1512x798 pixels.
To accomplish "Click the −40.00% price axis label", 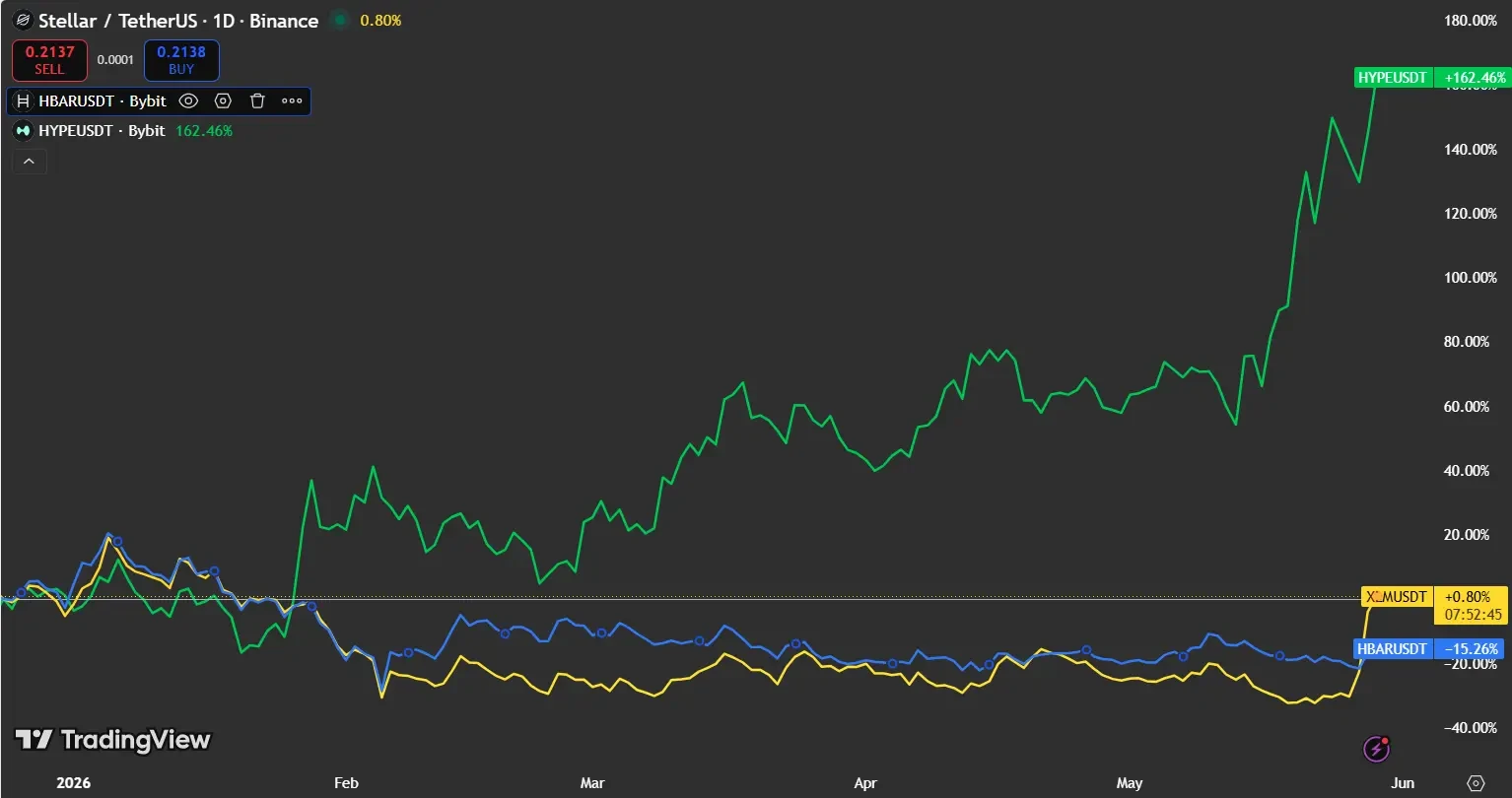I will (1470, 727).
